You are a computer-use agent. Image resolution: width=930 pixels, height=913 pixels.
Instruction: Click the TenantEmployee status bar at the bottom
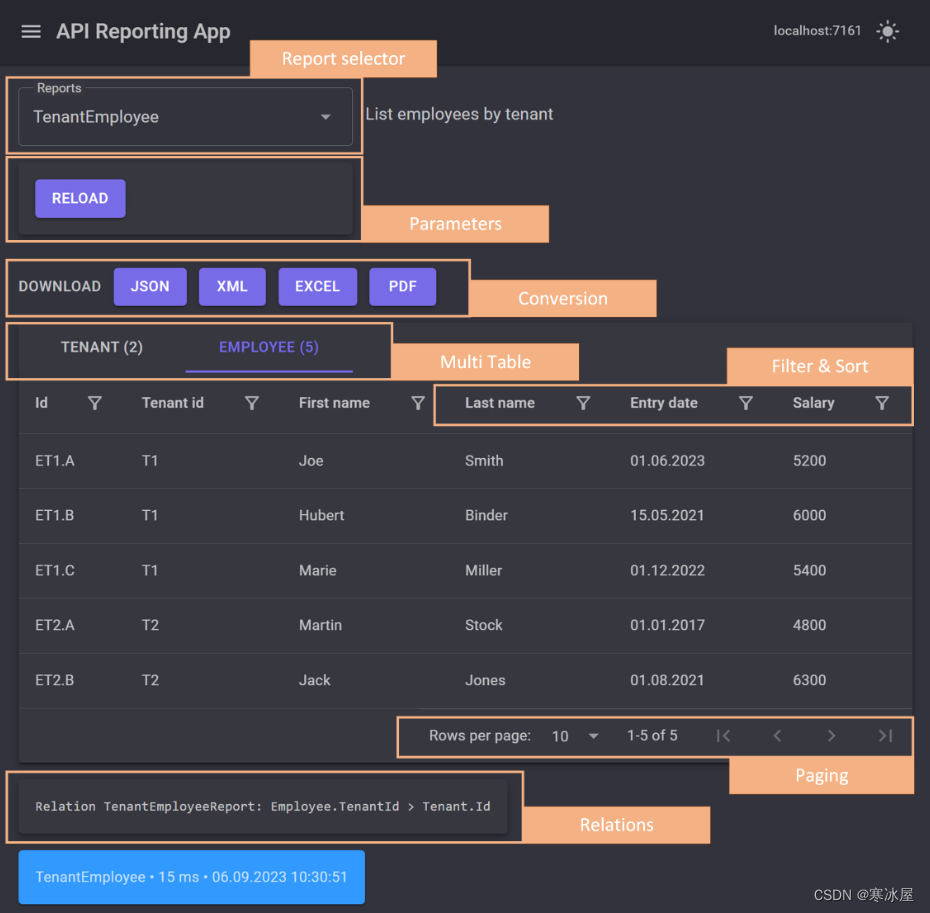click(191, 877)
